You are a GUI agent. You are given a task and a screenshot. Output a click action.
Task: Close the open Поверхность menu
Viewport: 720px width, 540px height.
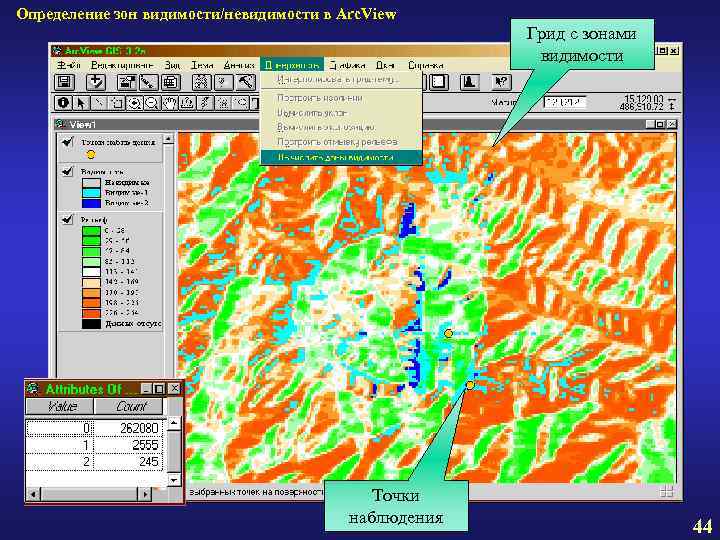(x=292, y=66)
